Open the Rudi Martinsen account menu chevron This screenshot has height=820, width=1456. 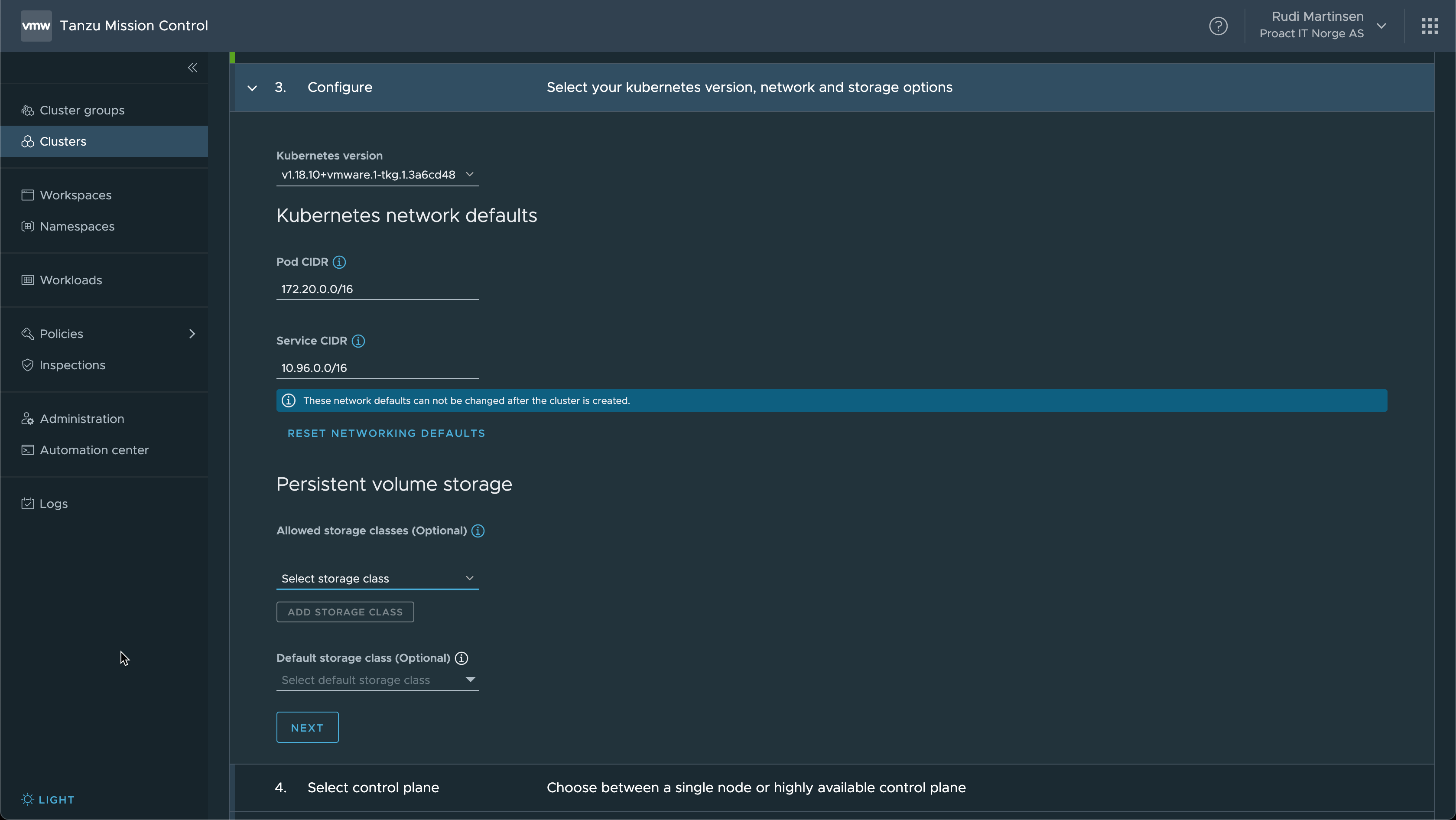point(1381,26)
